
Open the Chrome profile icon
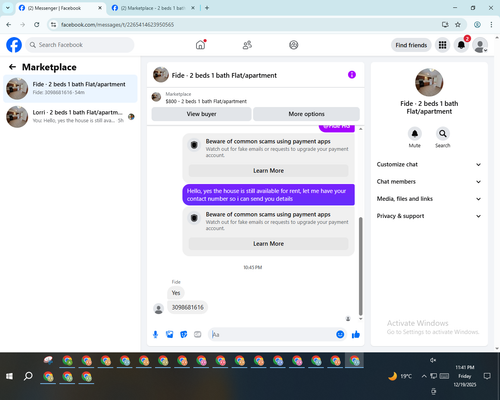coord(477,25)
